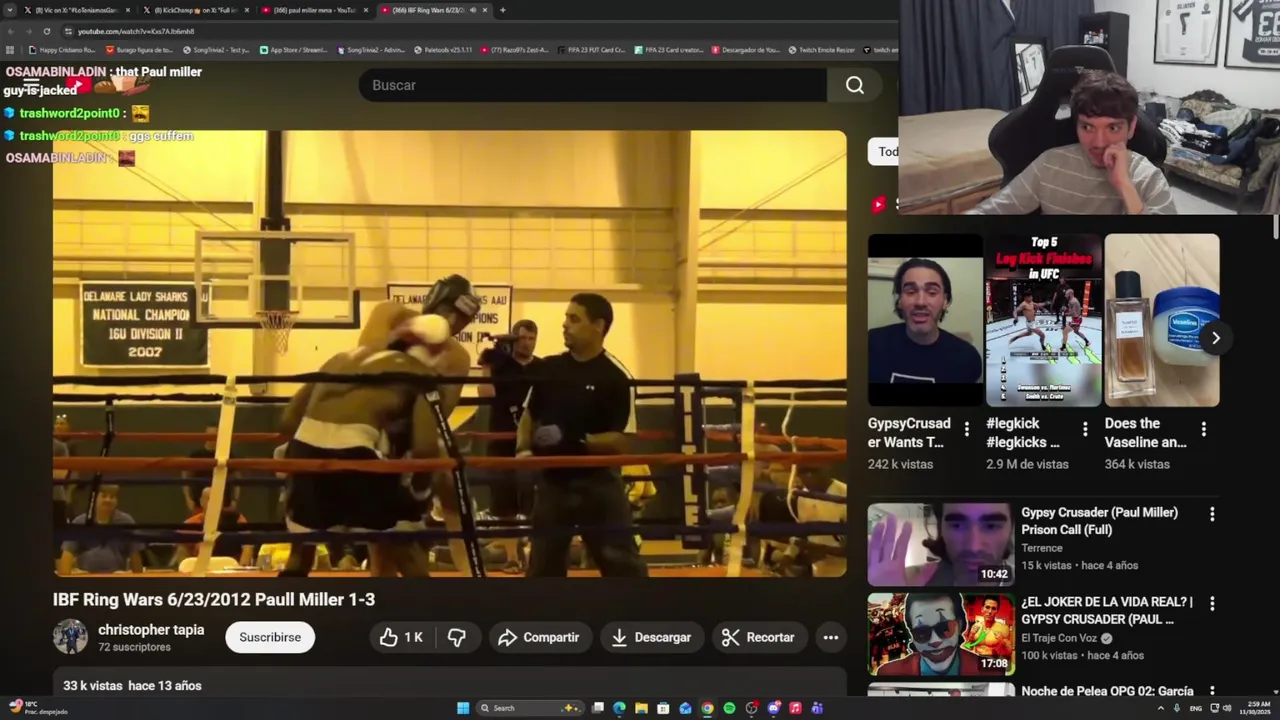Screen dimensions: 1280x720
Task: Close the paul miller mma tab
Action: (x=366, y=10)
